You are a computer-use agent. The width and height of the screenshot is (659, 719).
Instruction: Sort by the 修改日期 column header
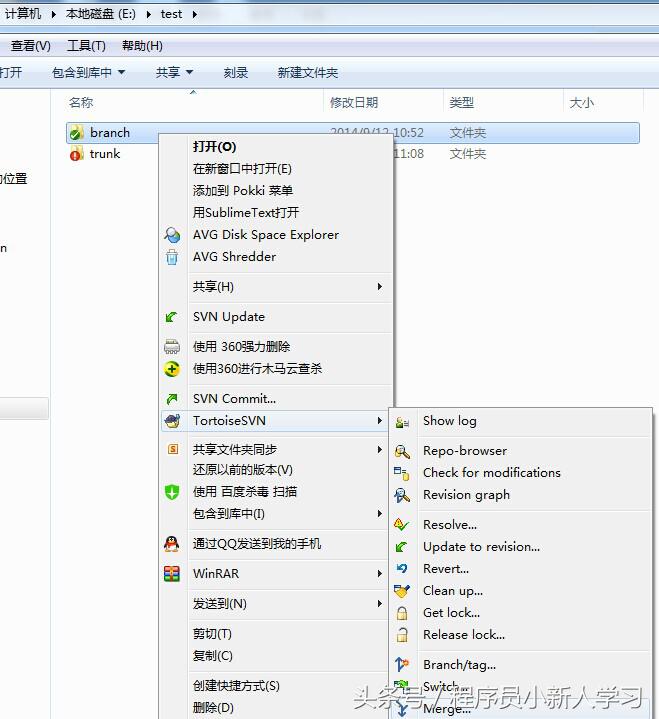(354, 102)
